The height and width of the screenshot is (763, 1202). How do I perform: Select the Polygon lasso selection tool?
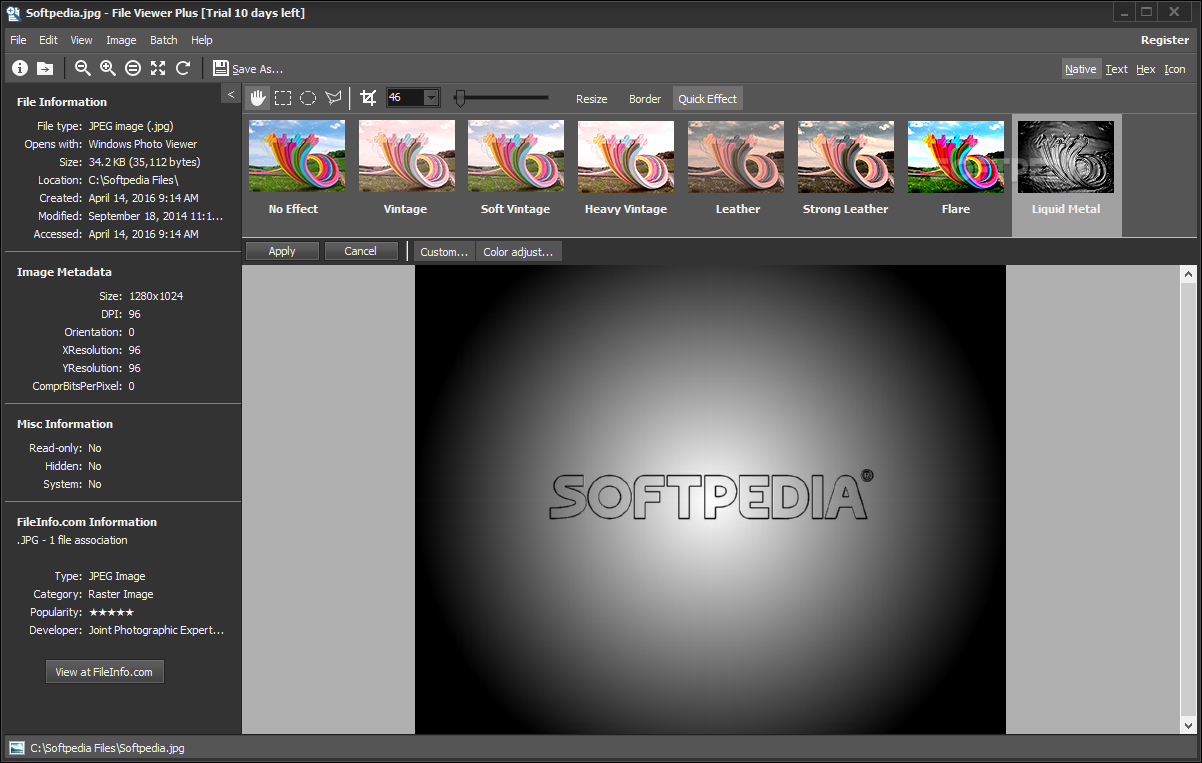click(x=333, y=98)
